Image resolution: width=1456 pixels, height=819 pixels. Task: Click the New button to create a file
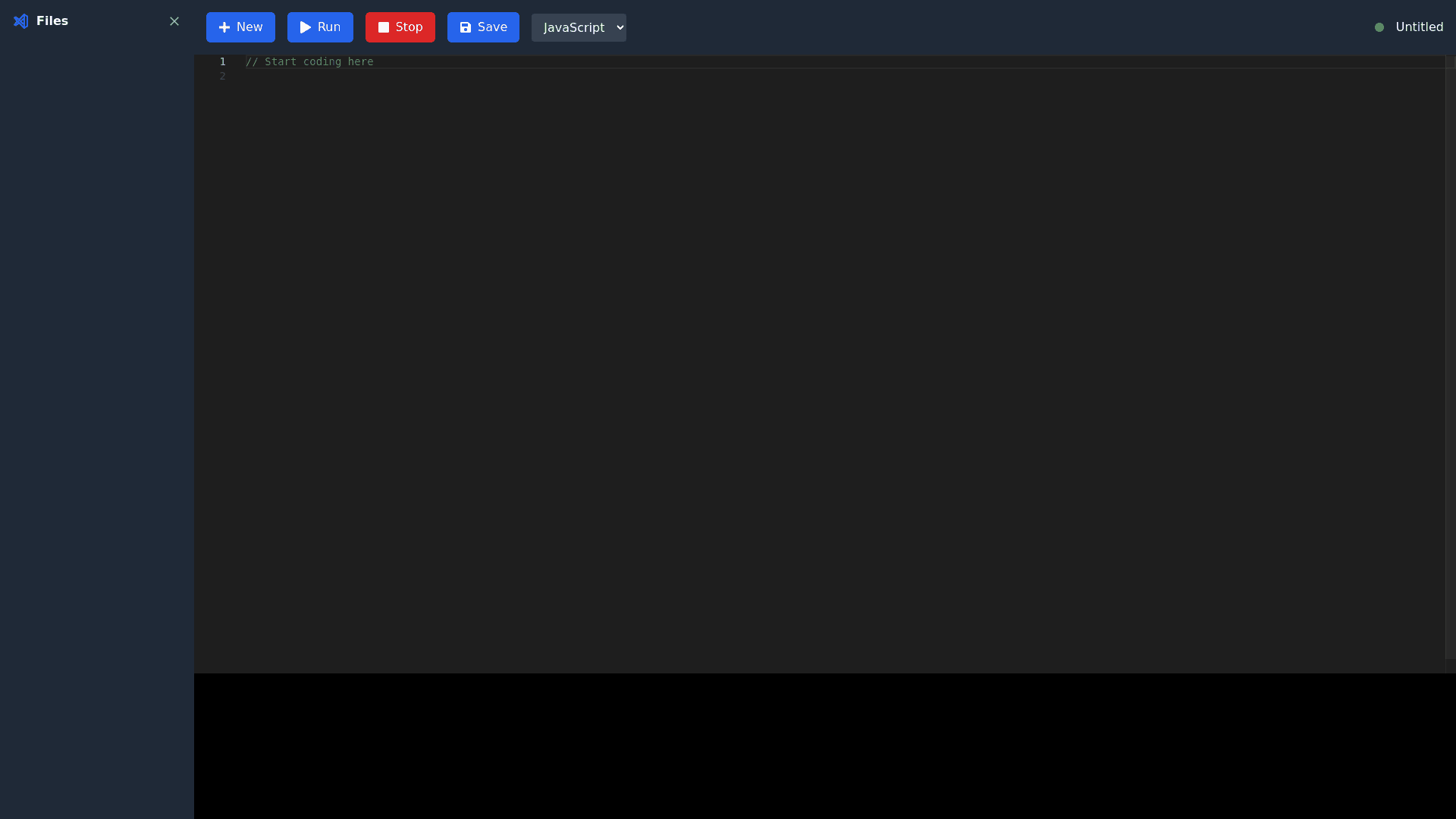pyautogui.click(x=240, y=27)
